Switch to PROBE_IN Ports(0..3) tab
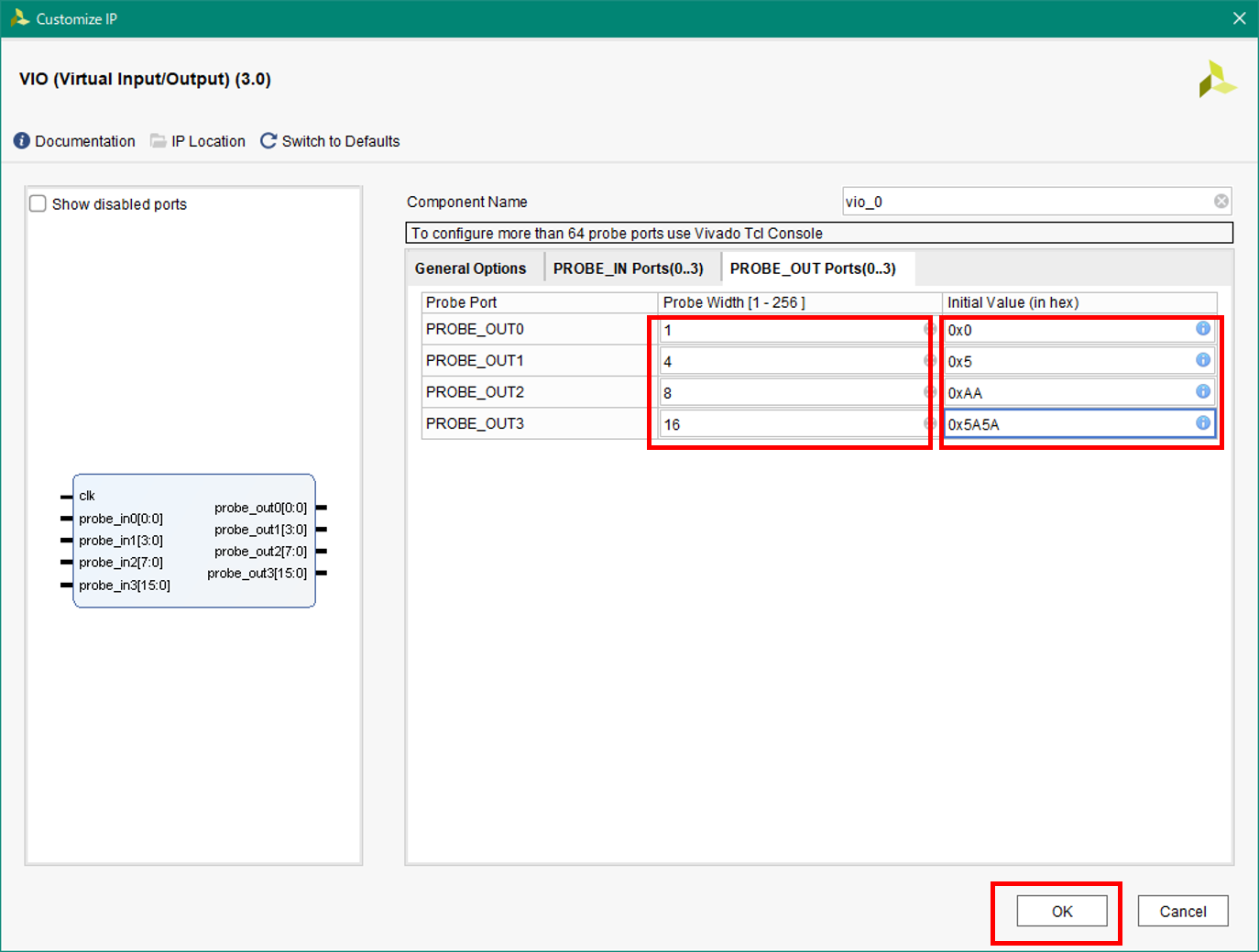Image resolution: width=1259 pixels, height=952 pixels. tap(629, 268)
